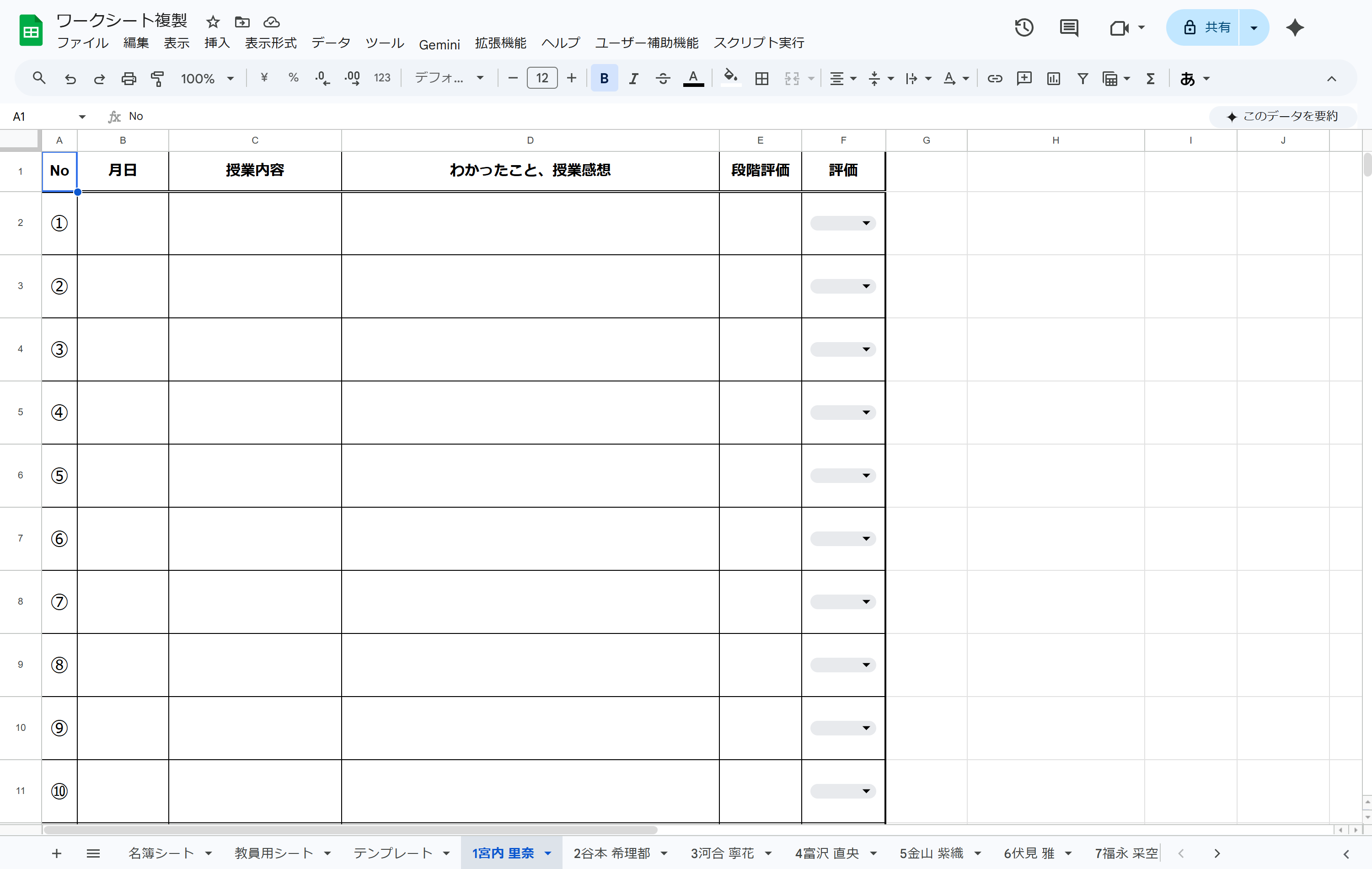Viewport: 1372px width, 869px height.
Task: Create a filter with funnel icon
Action: coord(1083,78)
